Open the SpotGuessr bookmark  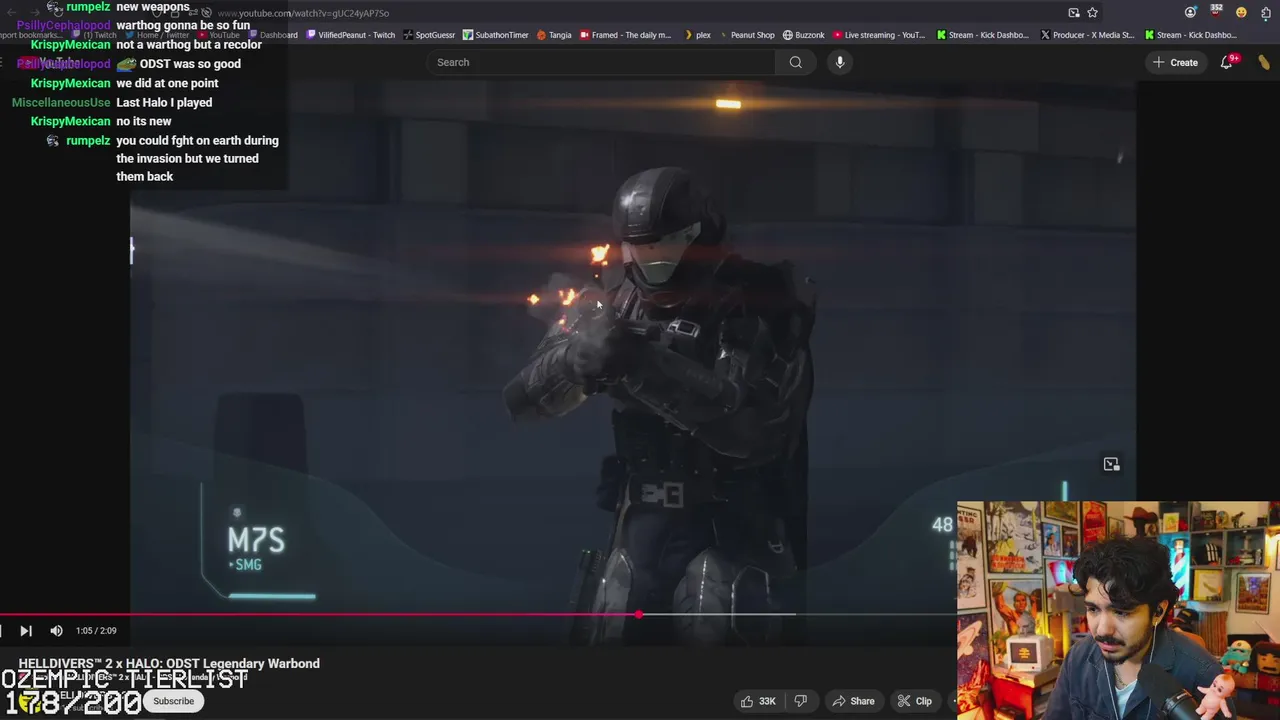428,35
